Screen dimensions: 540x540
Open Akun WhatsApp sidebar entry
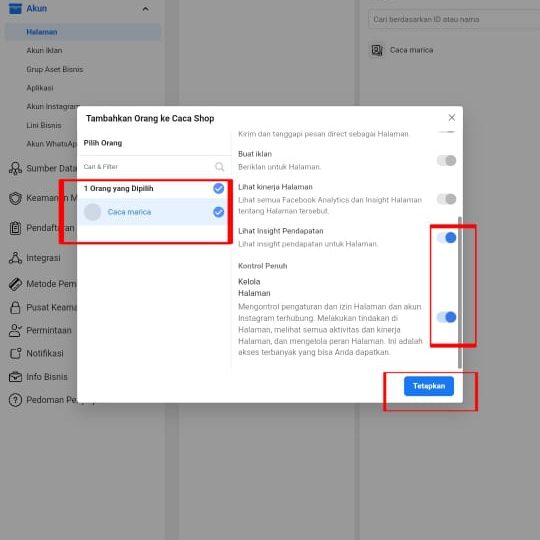click(51, 144)
